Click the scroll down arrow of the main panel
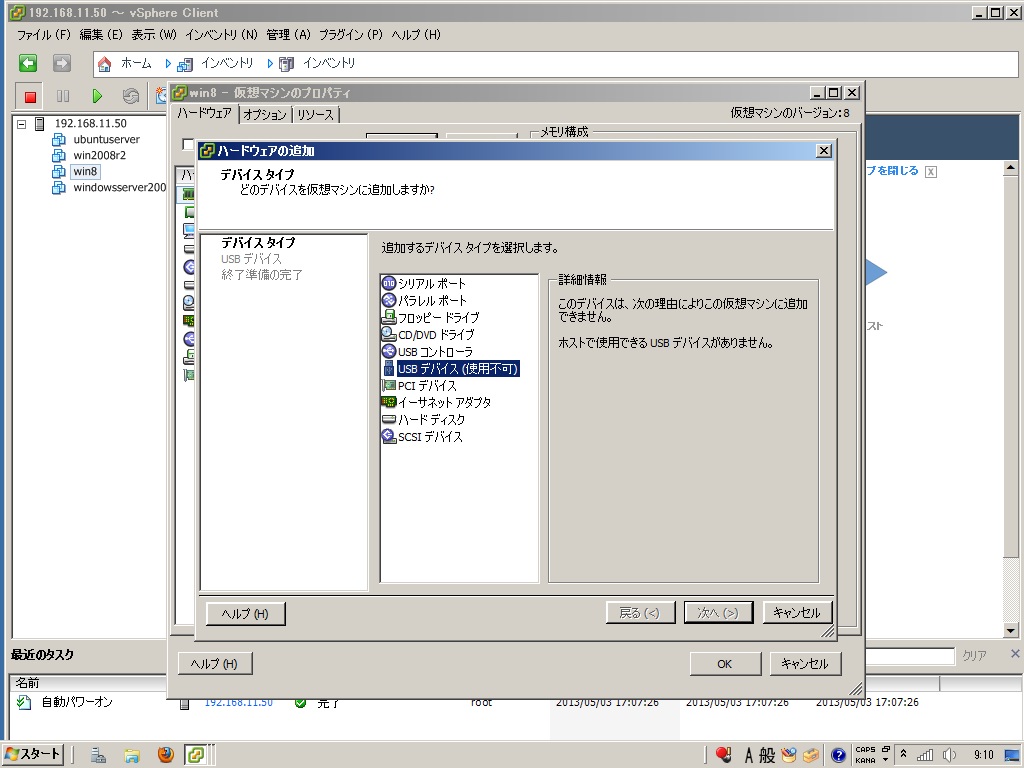The height and width of the screenshot is (768, 1024). [1010, 631]
